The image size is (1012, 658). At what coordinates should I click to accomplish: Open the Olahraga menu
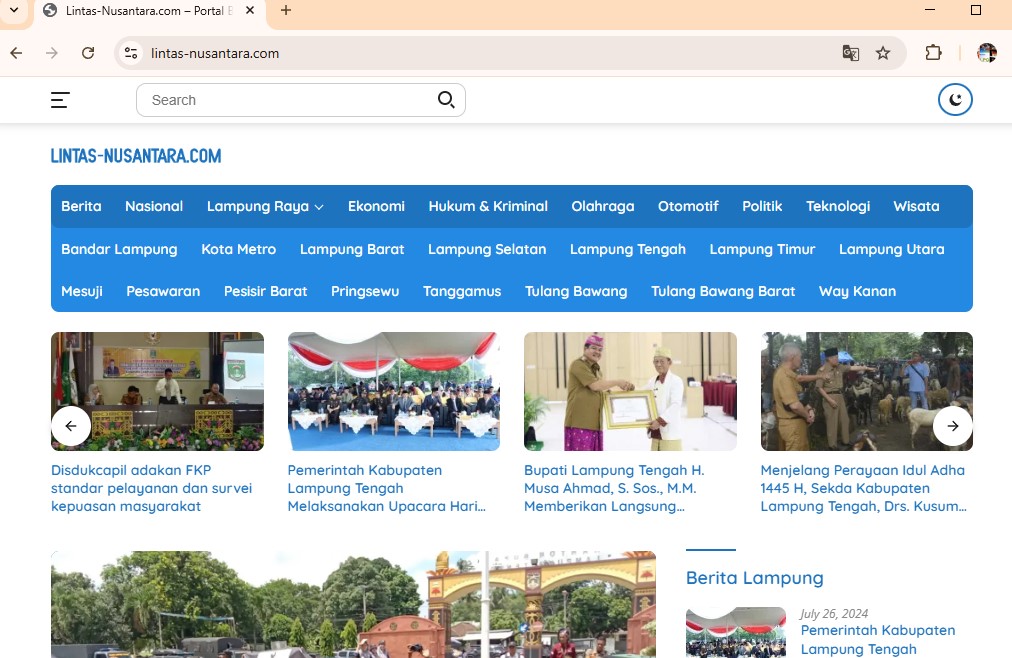tap(603, 206)
